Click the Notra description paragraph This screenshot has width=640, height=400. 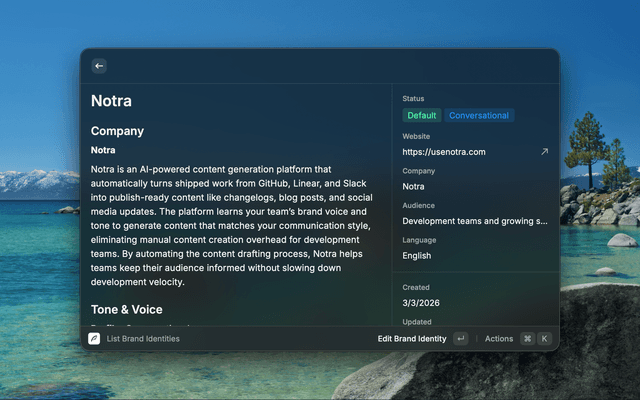point(230,226)
